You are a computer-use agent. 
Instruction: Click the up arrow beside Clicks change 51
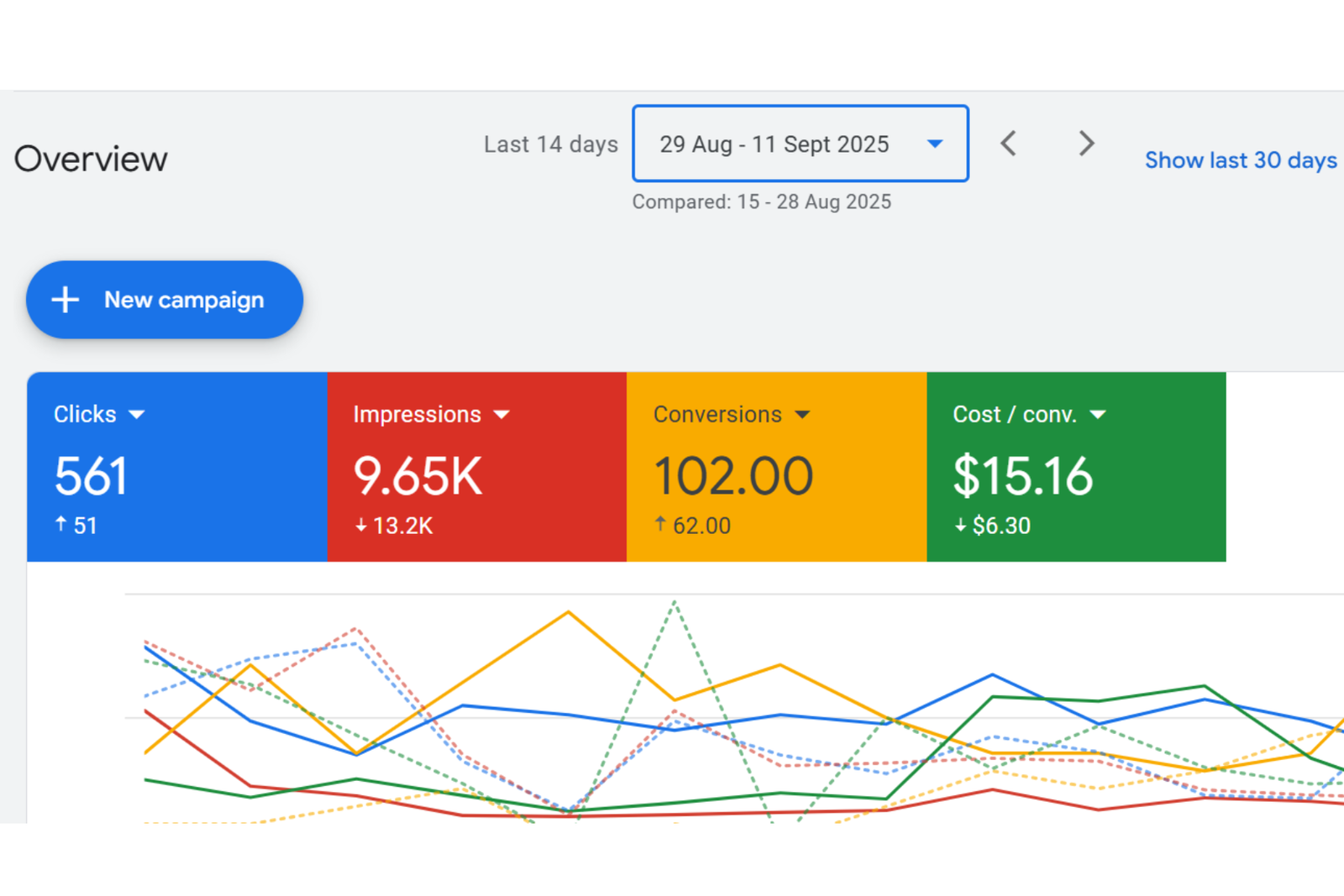(x=60, y=525)
